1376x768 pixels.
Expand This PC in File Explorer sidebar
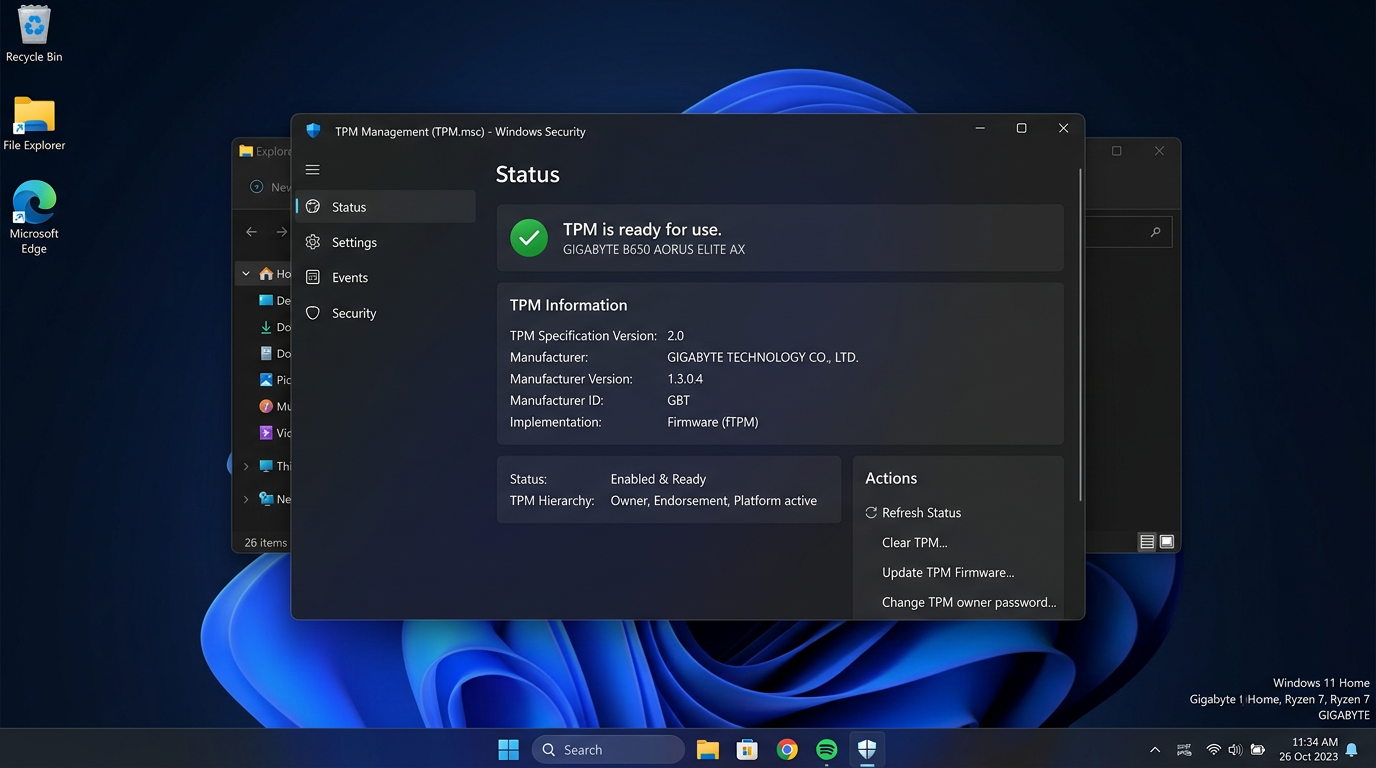click(246, 466)
